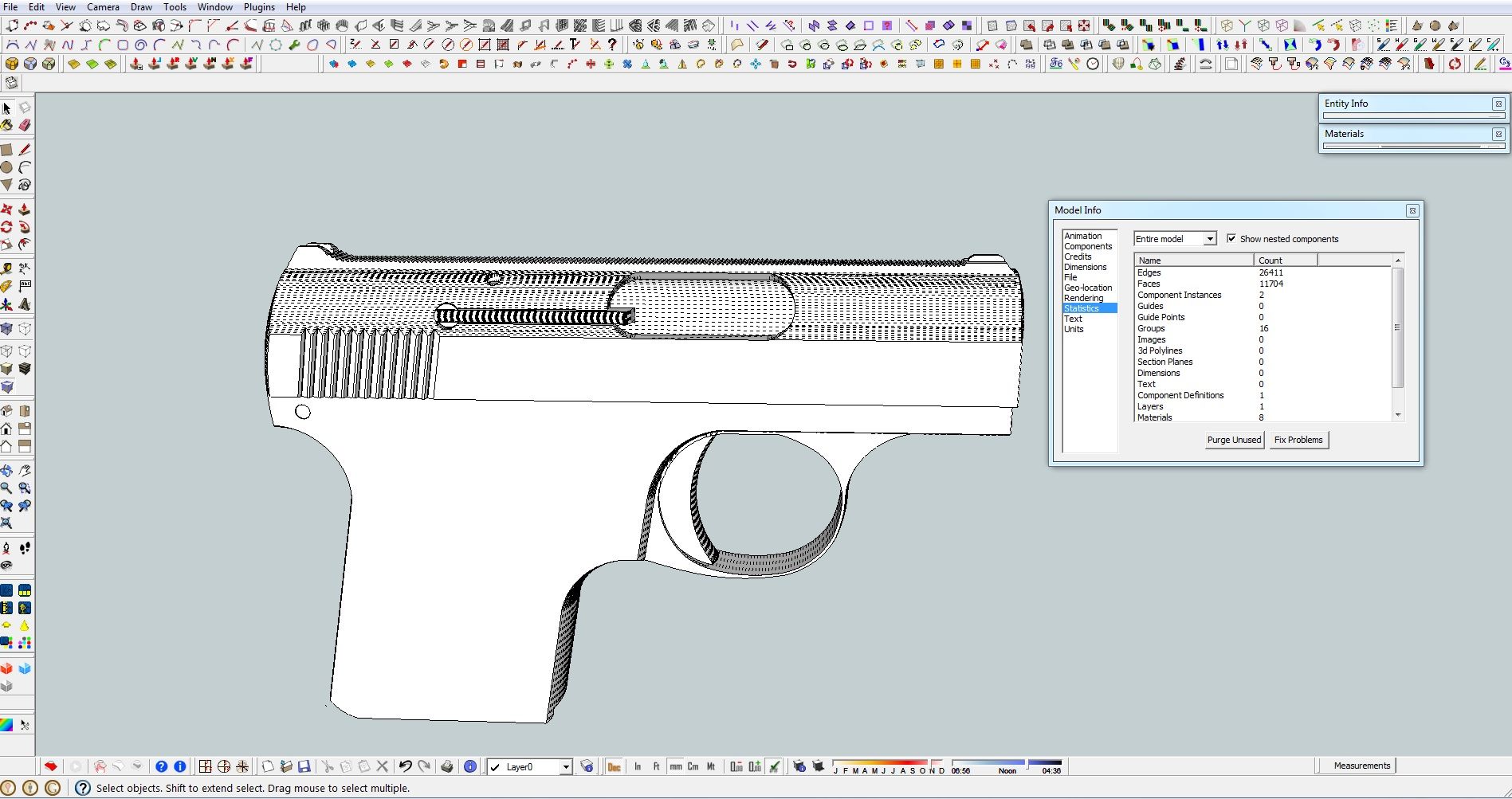Switch units to Cm

pos(693,766)
